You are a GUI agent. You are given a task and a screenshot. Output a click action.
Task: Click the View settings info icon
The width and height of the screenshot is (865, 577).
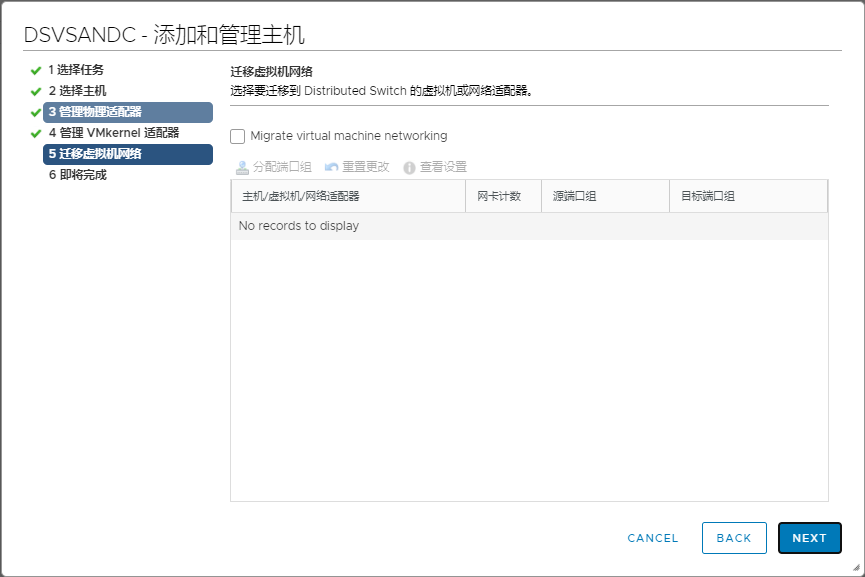coord(409,167)
